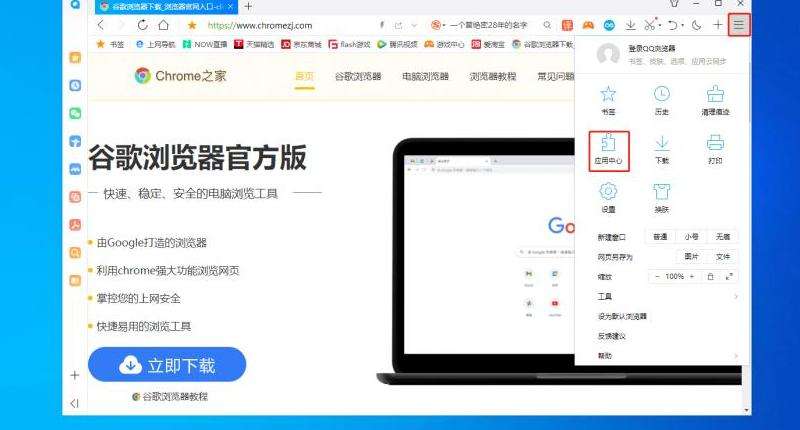Click the clear browsing traces broom icon
The height and width of the screenshot is (430, 800).
[715, 94]
